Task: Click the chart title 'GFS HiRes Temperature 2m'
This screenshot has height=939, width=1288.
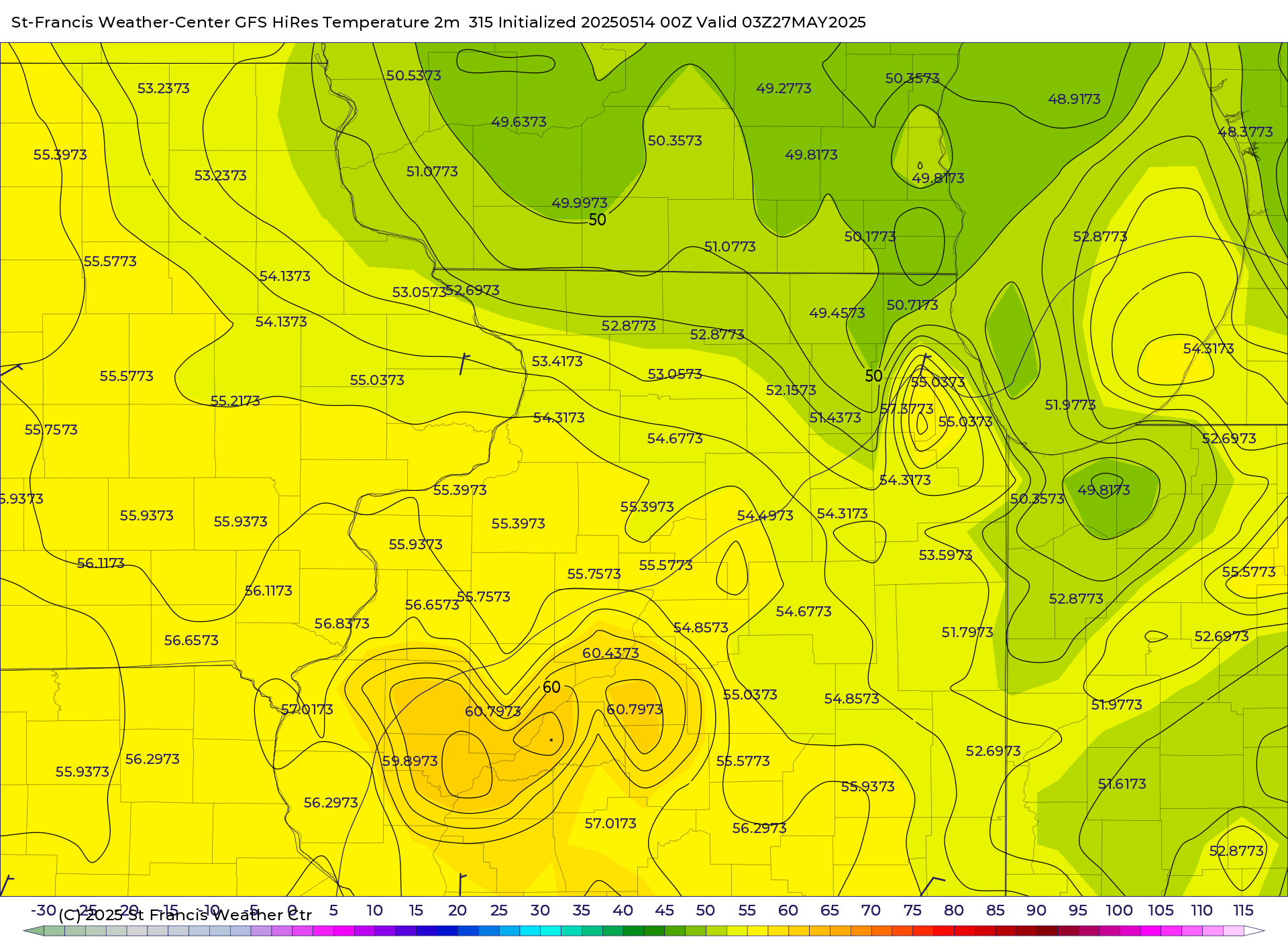Action: (347, 22)
